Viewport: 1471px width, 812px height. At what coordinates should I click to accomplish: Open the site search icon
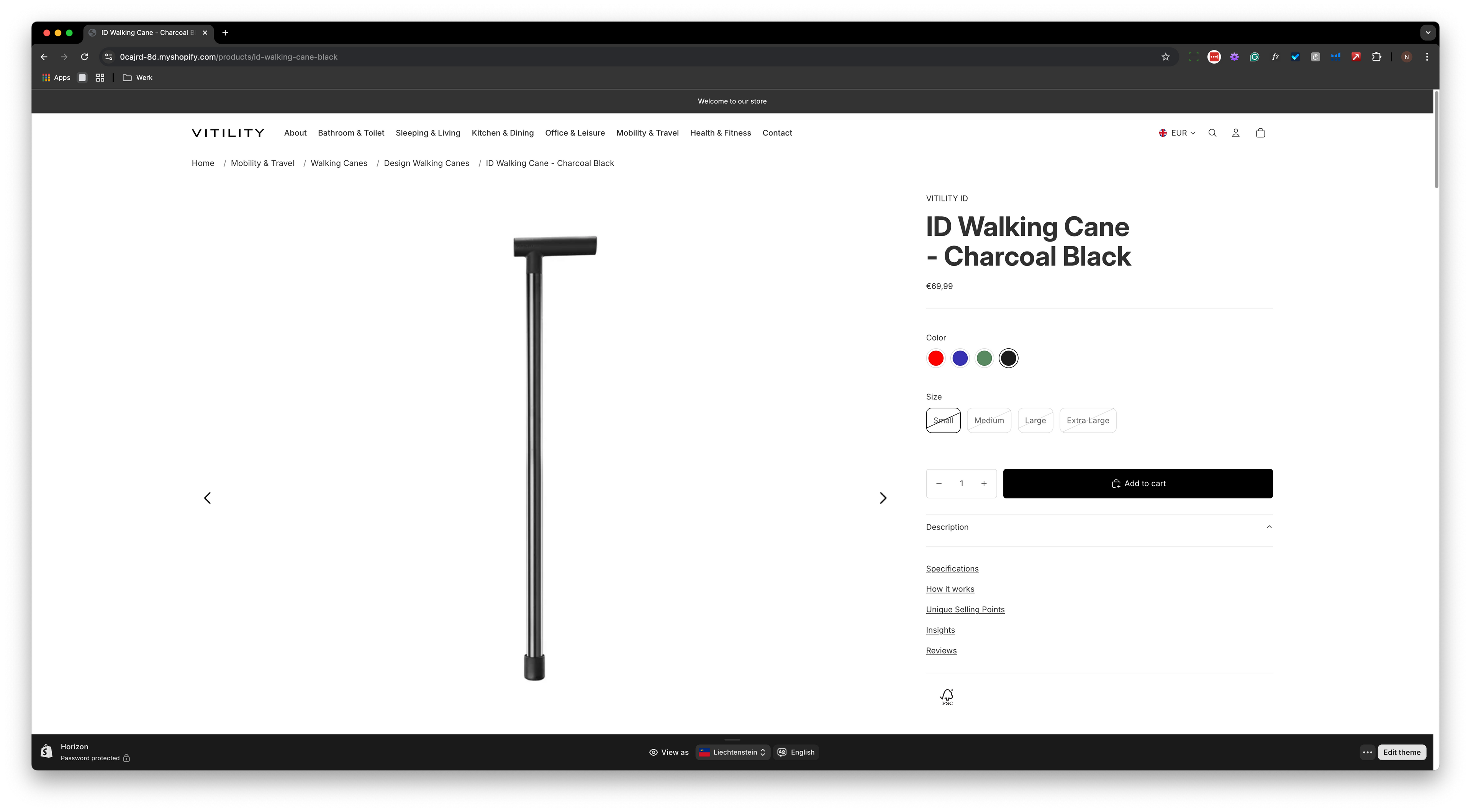(x=1212, y=133)
